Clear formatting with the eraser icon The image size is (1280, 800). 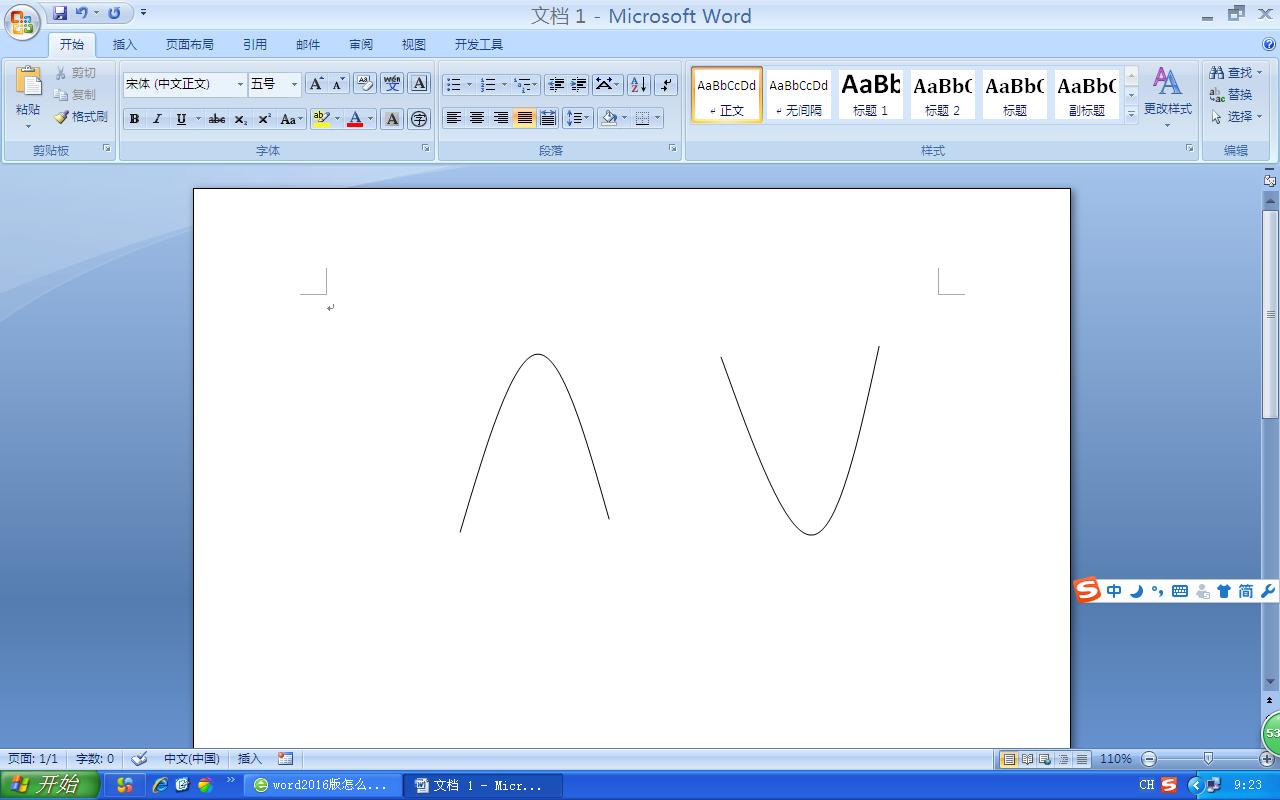(x=365, y=84)
